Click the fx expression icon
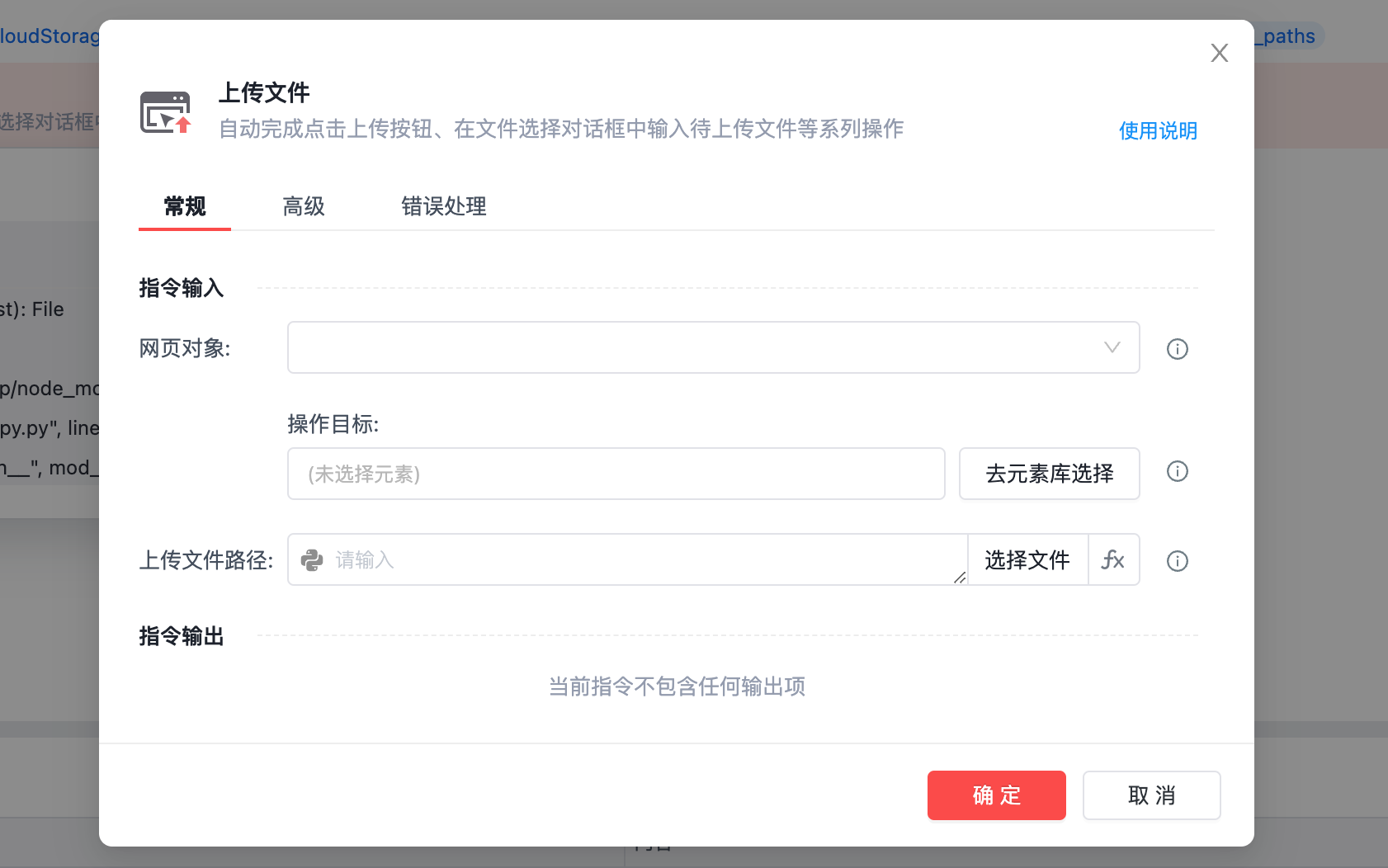Image resolution: width=1388 pixels, height=868 pixels. coord(1113,560)
